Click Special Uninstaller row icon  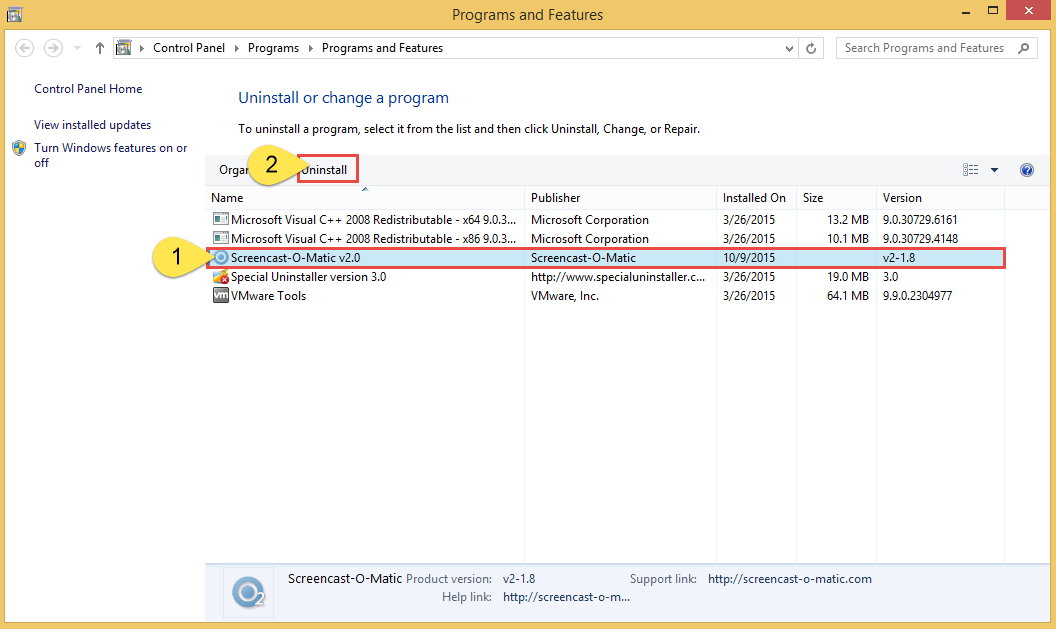[x=220, y=277]
